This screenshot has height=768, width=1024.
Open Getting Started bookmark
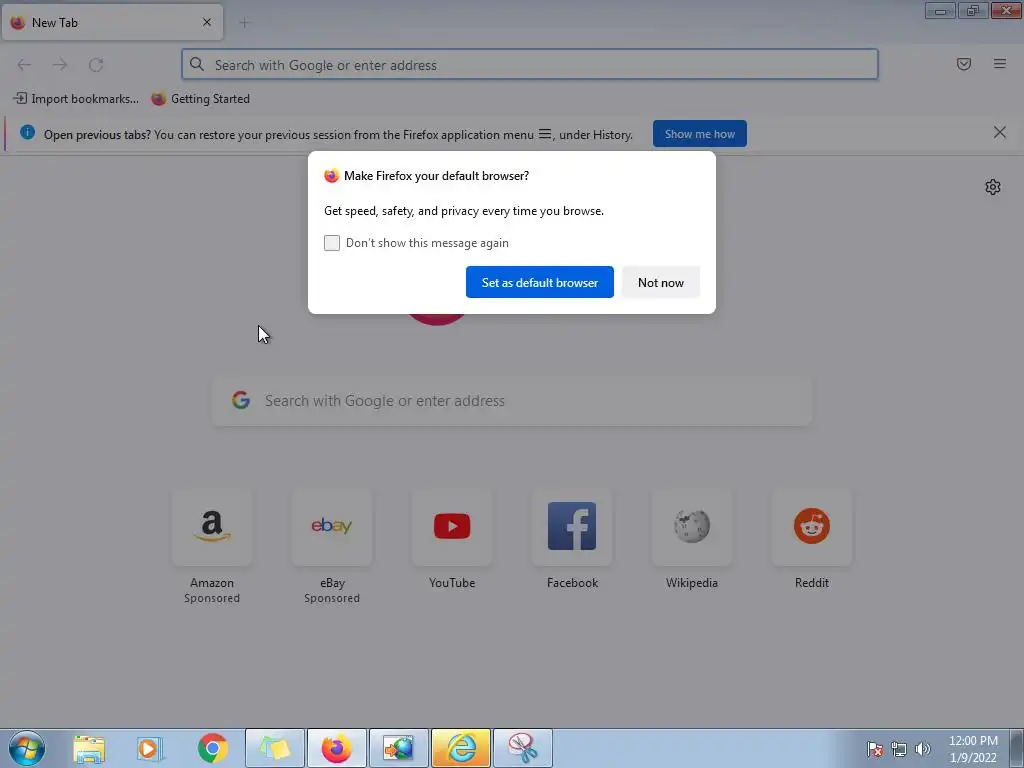click(x=200, y=99)
